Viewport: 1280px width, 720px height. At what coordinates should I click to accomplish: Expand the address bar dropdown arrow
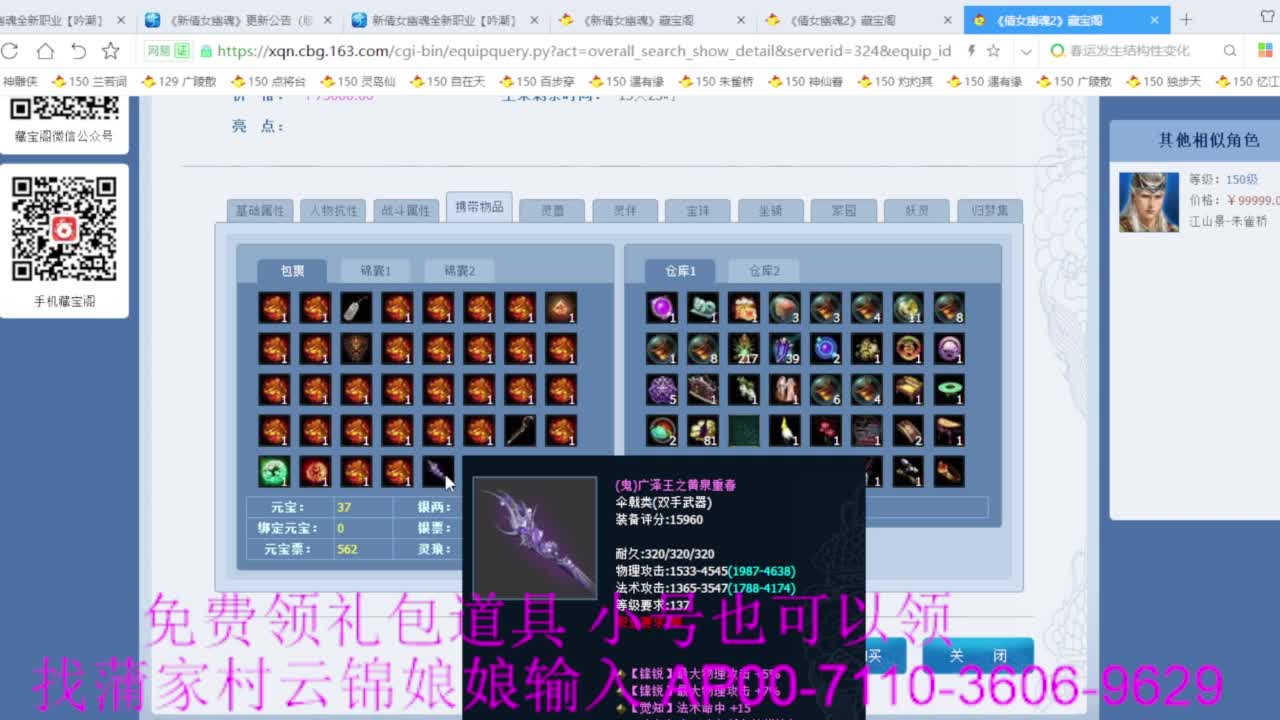click(1026, 51)
